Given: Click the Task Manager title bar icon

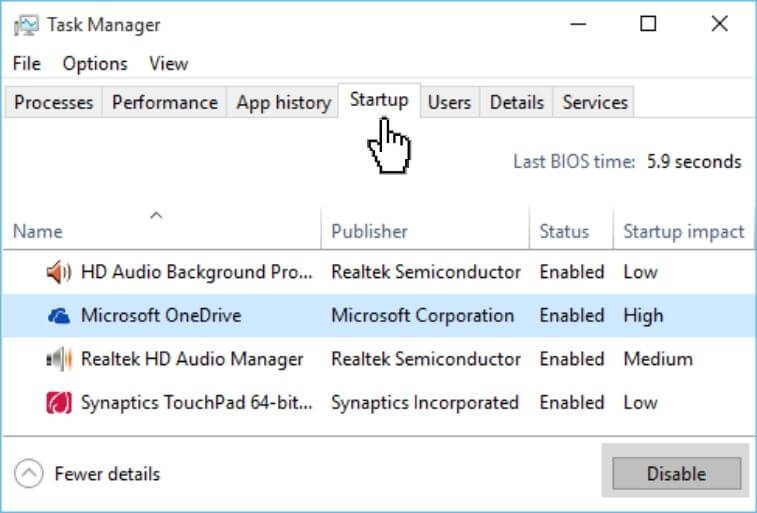Looking at the screenshot, I should tap(28, 24).
